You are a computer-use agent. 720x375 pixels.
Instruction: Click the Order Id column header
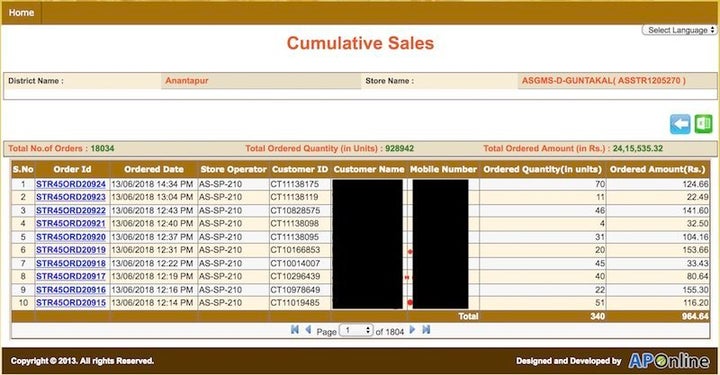point(72,169)
